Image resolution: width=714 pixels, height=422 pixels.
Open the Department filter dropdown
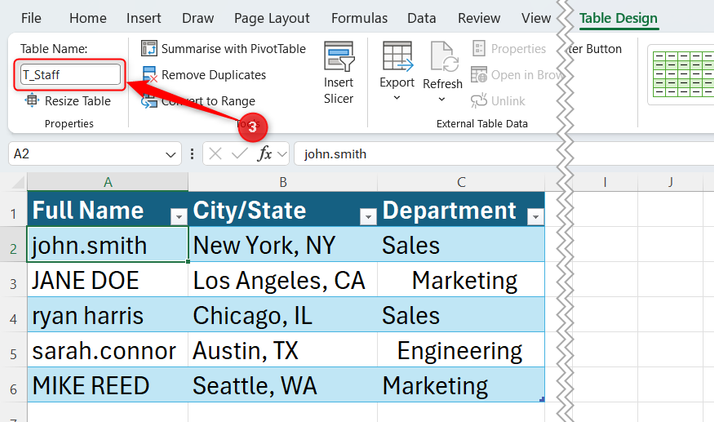536,217
